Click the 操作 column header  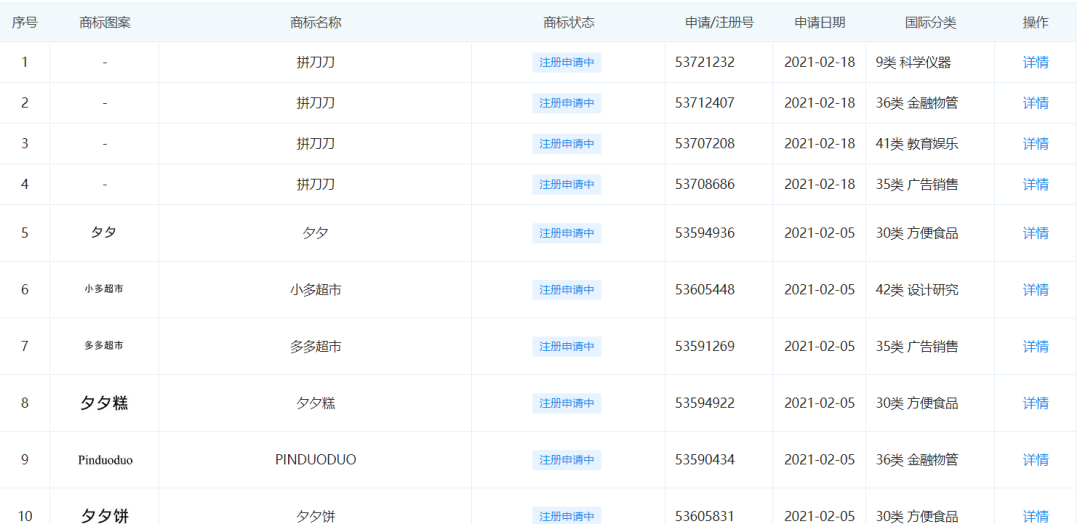[1035, 23]
